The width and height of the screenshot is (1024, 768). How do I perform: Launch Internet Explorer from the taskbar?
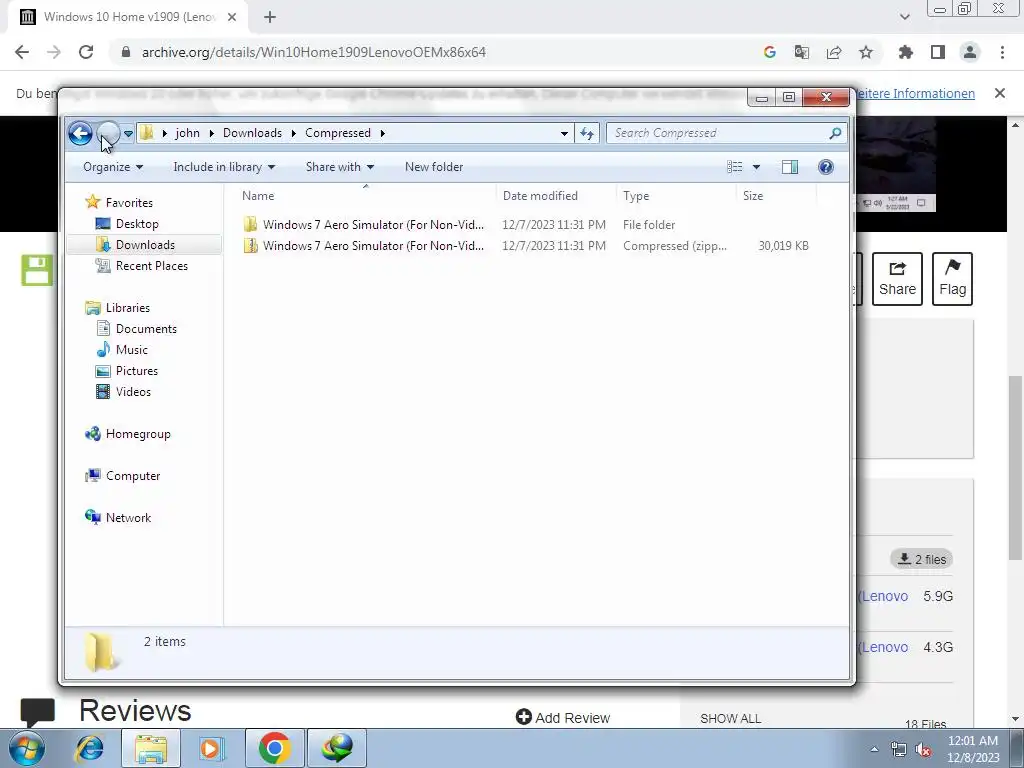click(89, 748)
